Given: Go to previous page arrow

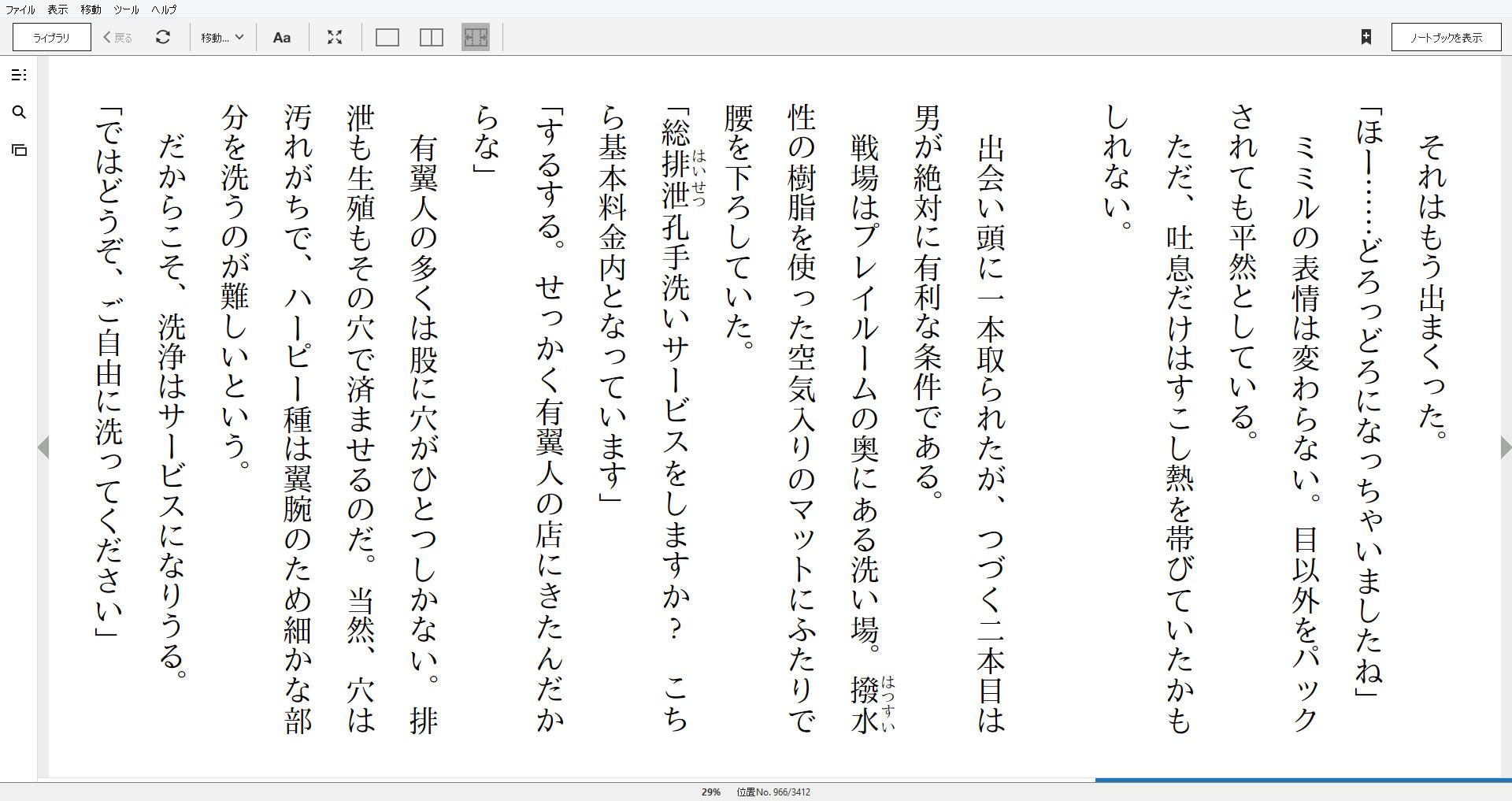Looking at the screenshot, I should (x=43, y=447).
